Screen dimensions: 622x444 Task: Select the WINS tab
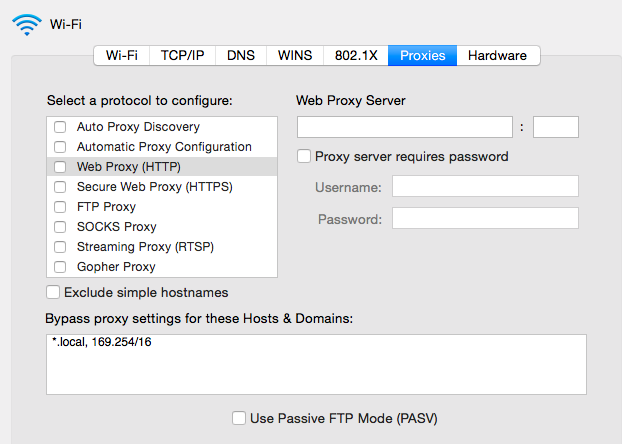[295, 56]
